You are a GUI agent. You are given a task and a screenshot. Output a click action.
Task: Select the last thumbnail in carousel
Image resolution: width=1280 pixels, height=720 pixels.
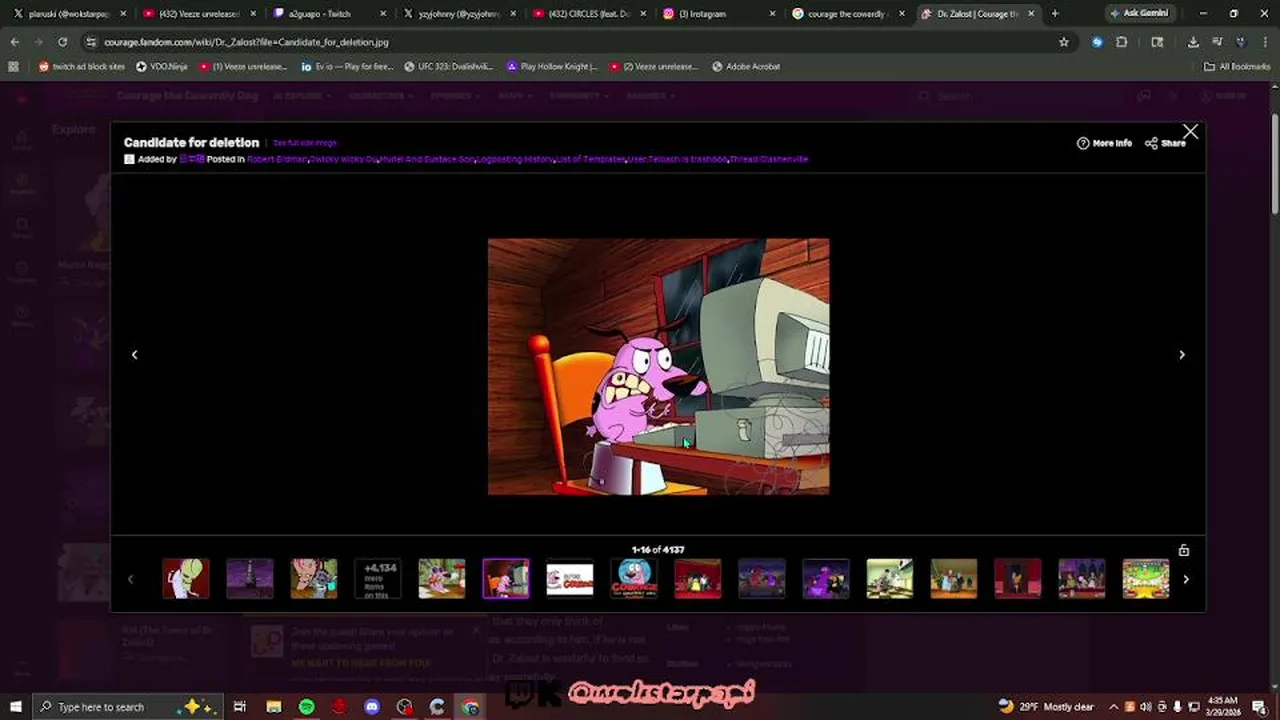coord(1146,579)
